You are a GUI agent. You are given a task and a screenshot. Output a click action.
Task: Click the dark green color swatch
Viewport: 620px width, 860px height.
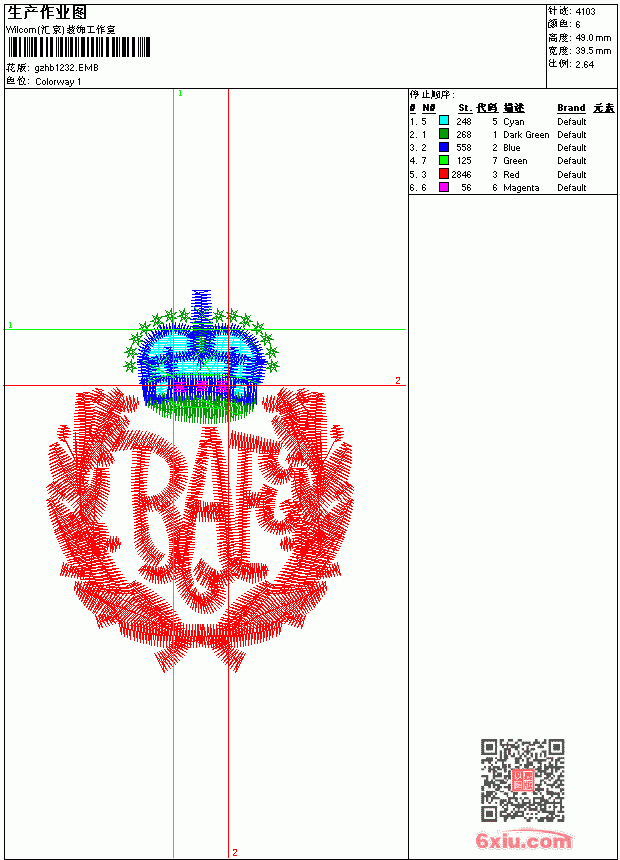coord(444,134)
